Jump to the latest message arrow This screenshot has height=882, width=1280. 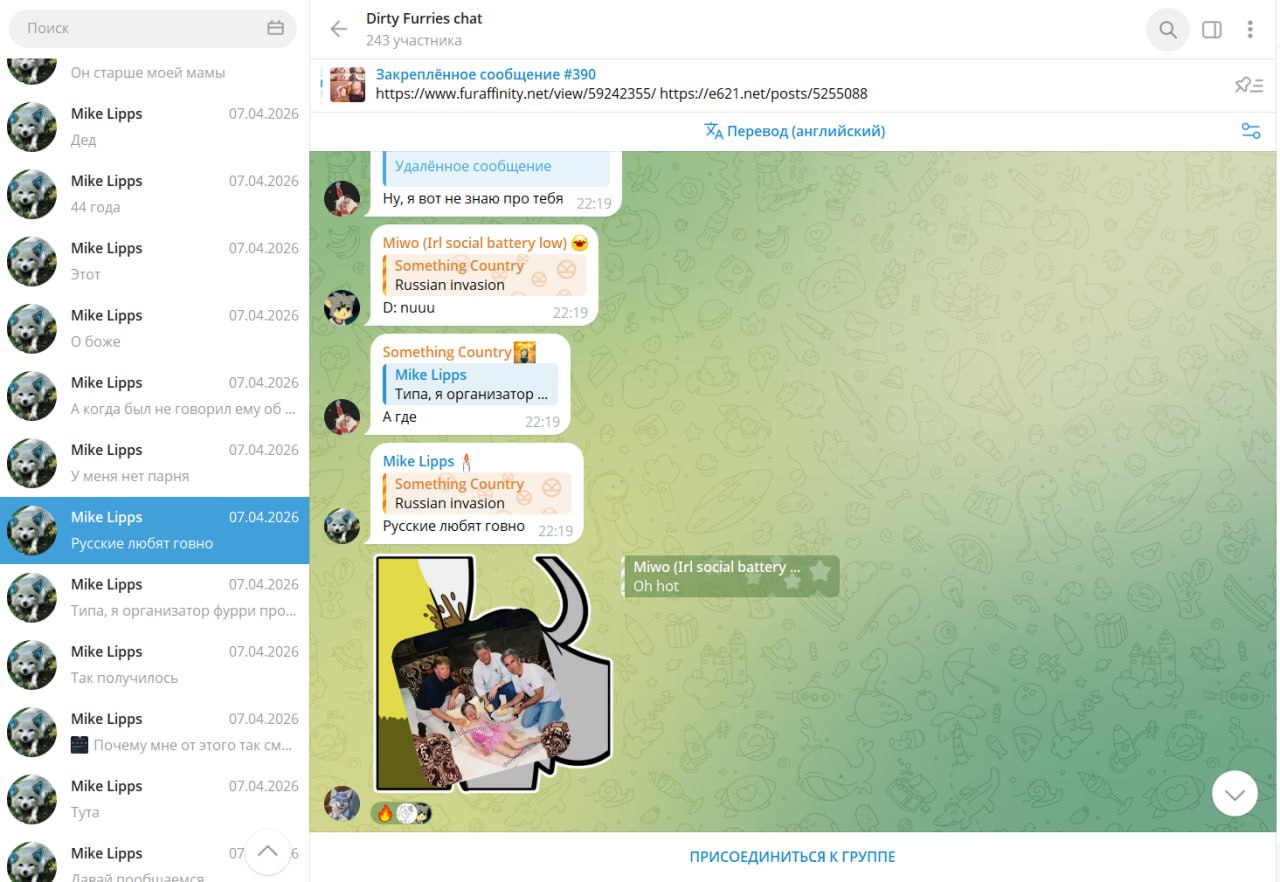pyautogui.click(x=1235, y=794)
